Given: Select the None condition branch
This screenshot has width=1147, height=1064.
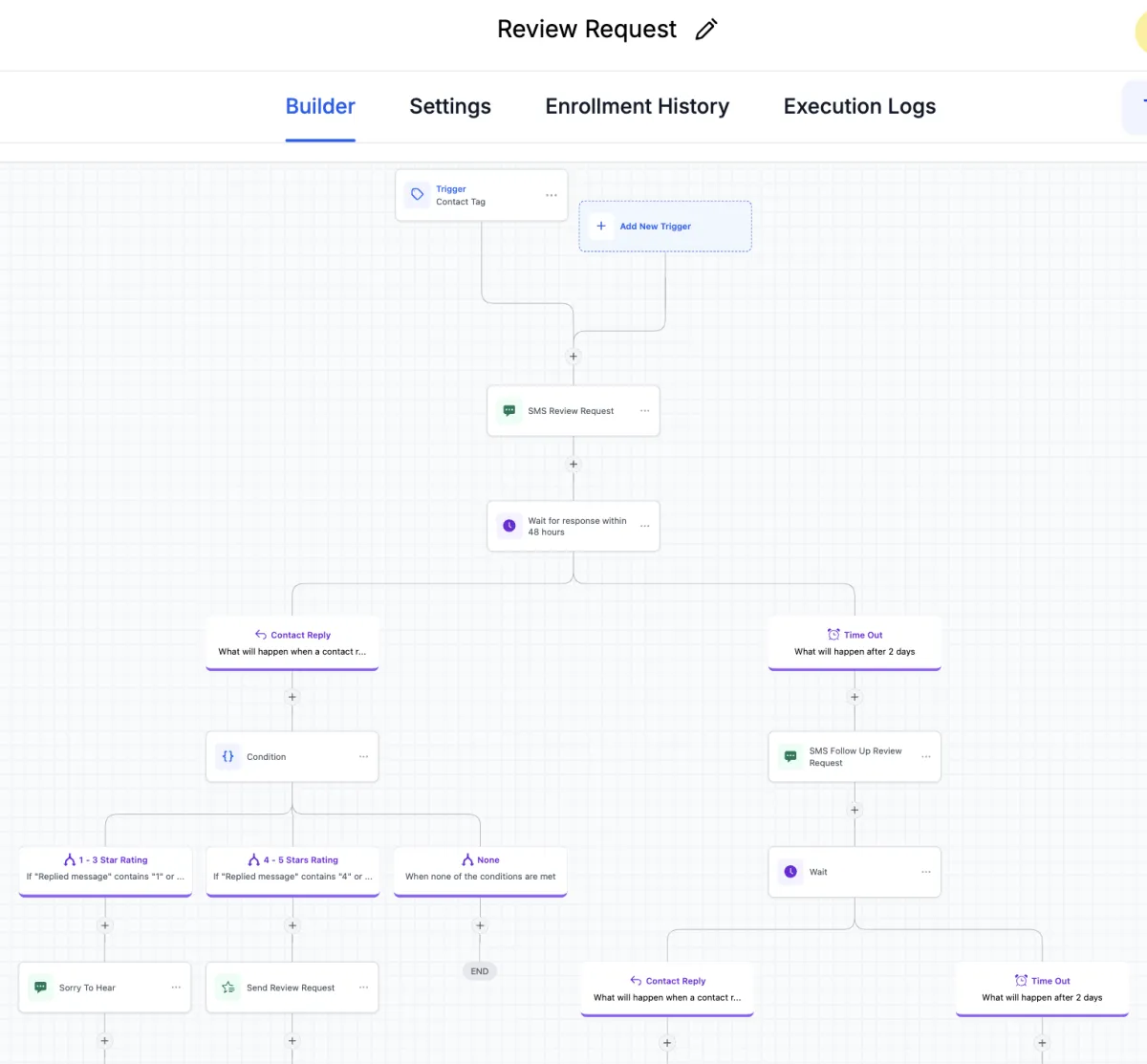Looking at the screenshot, I should pyautogui.click(x=481, y=869).
